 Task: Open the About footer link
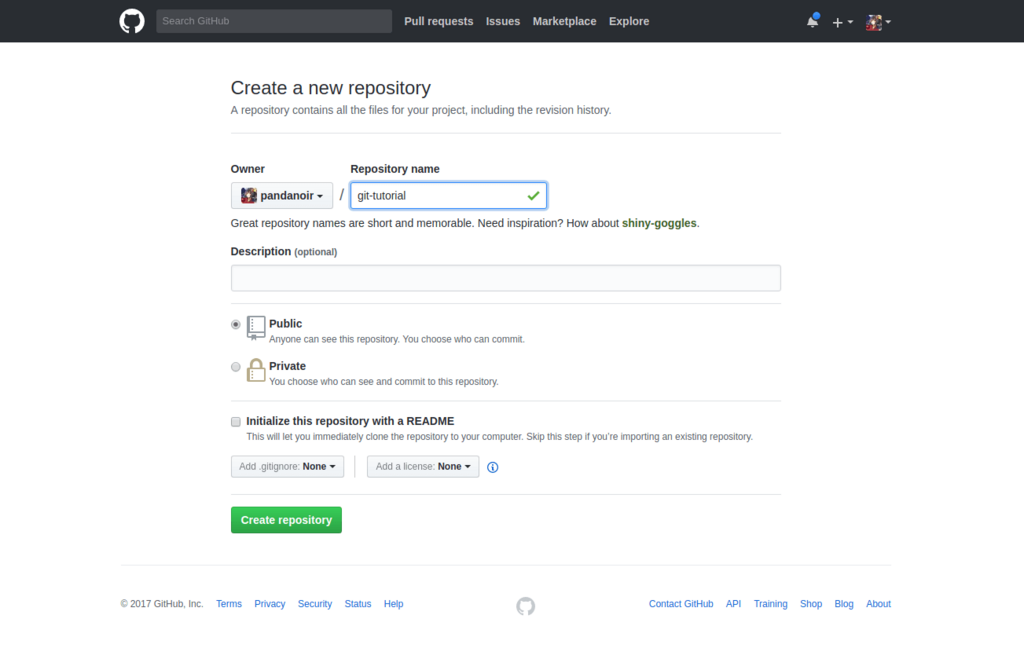[x=878, y=603]
